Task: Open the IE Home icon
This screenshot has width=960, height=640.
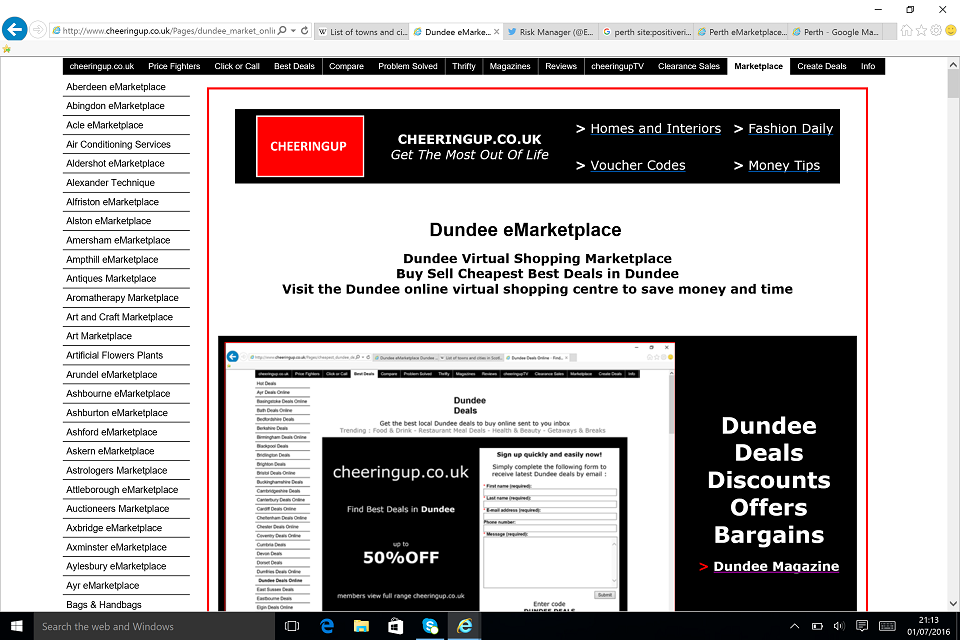Action: [x=906, y=31]
